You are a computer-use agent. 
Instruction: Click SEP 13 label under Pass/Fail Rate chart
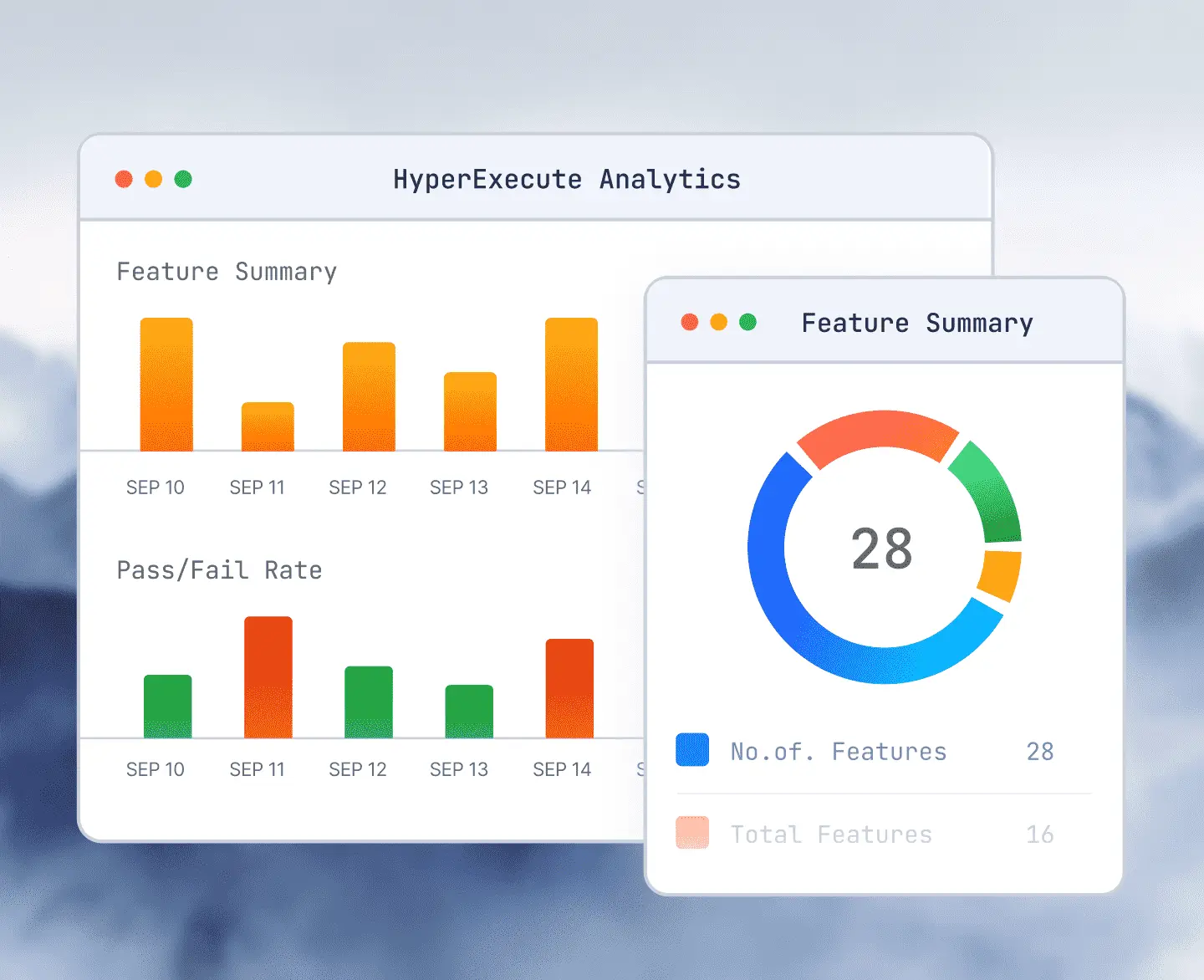coord(459,769)
